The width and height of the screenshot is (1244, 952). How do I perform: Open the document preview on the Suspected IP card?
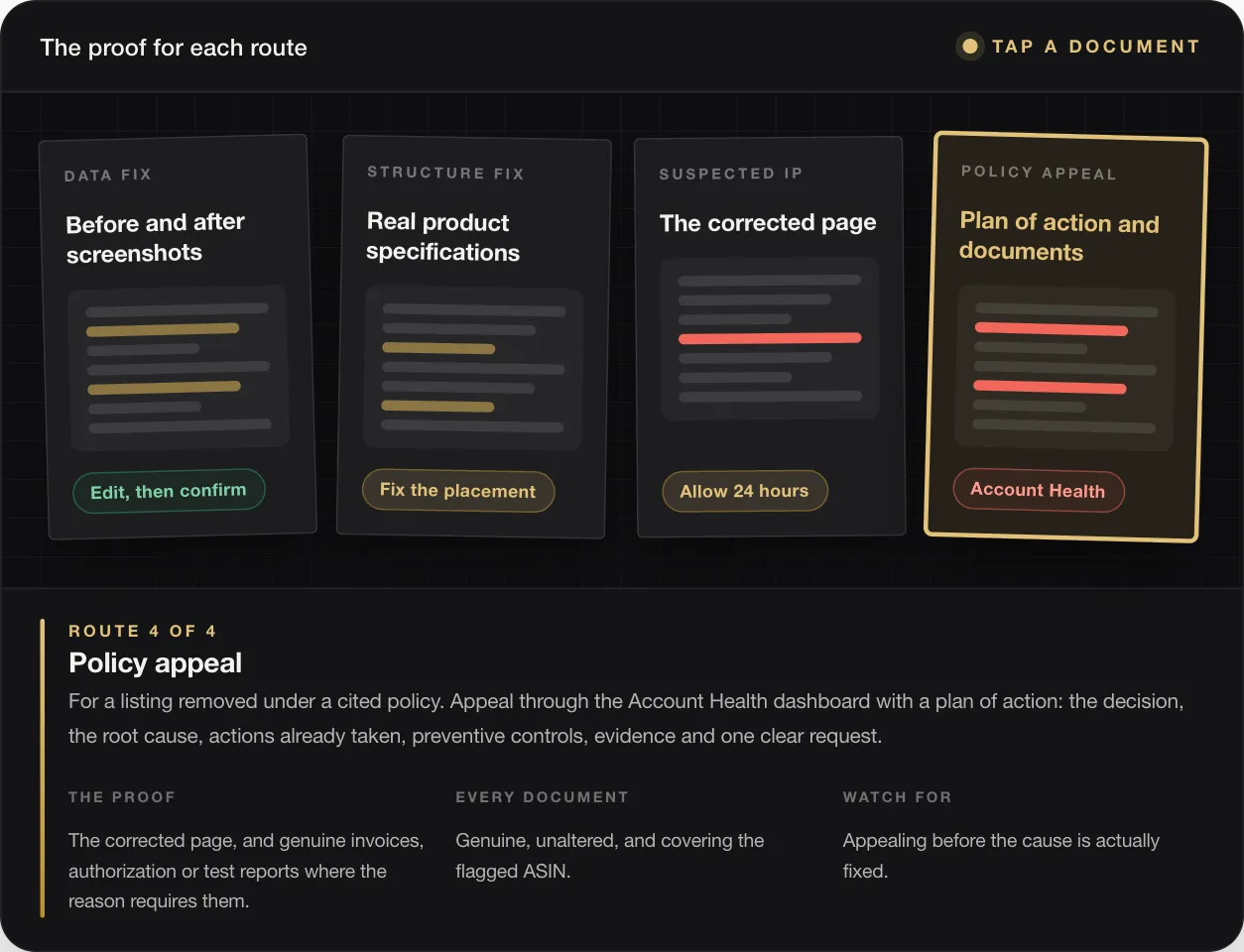tap(770, 338)
